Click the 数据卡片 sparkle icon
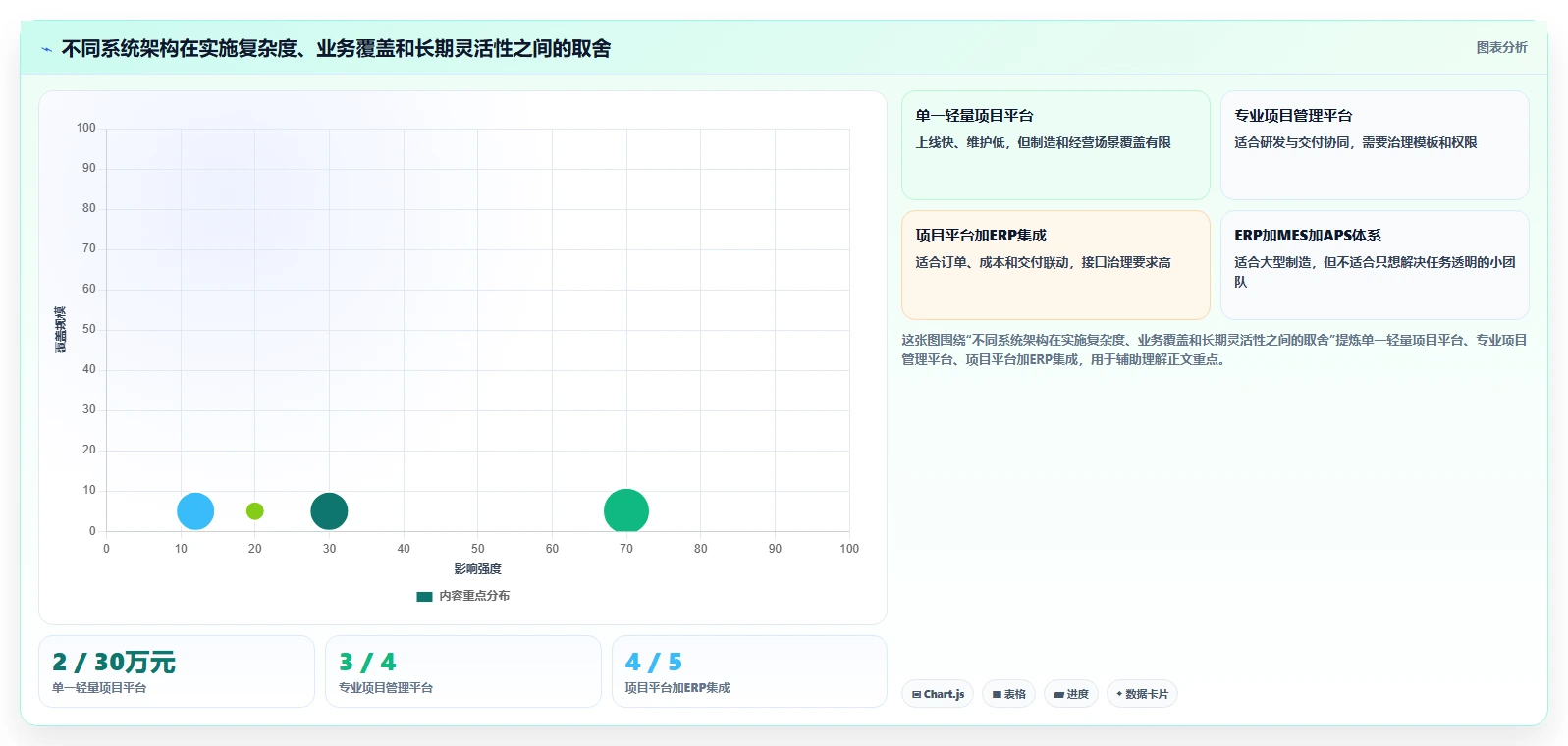This screenshot has height=746, width=1568. pyautogui.click(x=1119, y=694)
